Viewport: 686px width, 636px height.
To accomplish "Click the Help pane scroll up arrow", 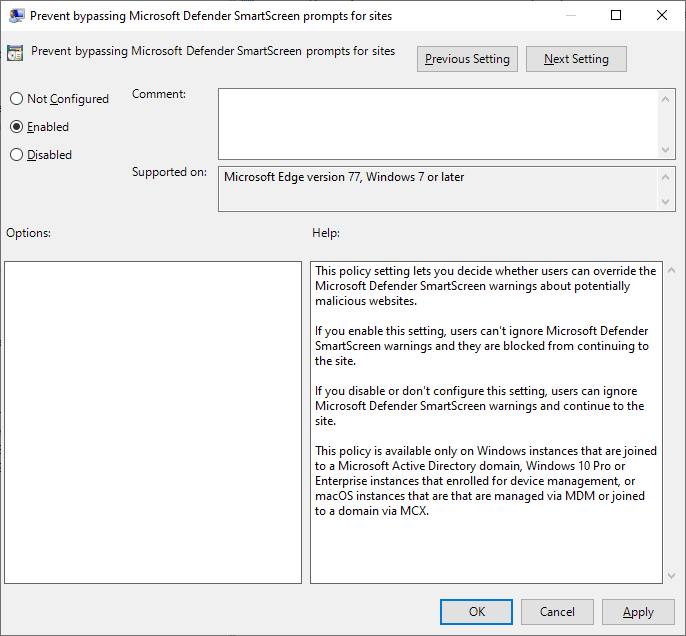I will point(672,270).
